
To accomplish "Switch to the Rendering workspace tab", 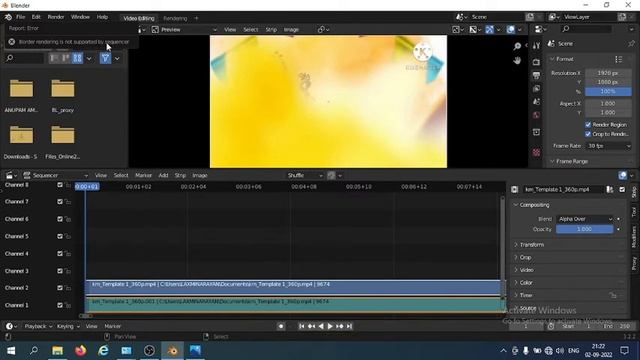I will (x=175, y=18).
